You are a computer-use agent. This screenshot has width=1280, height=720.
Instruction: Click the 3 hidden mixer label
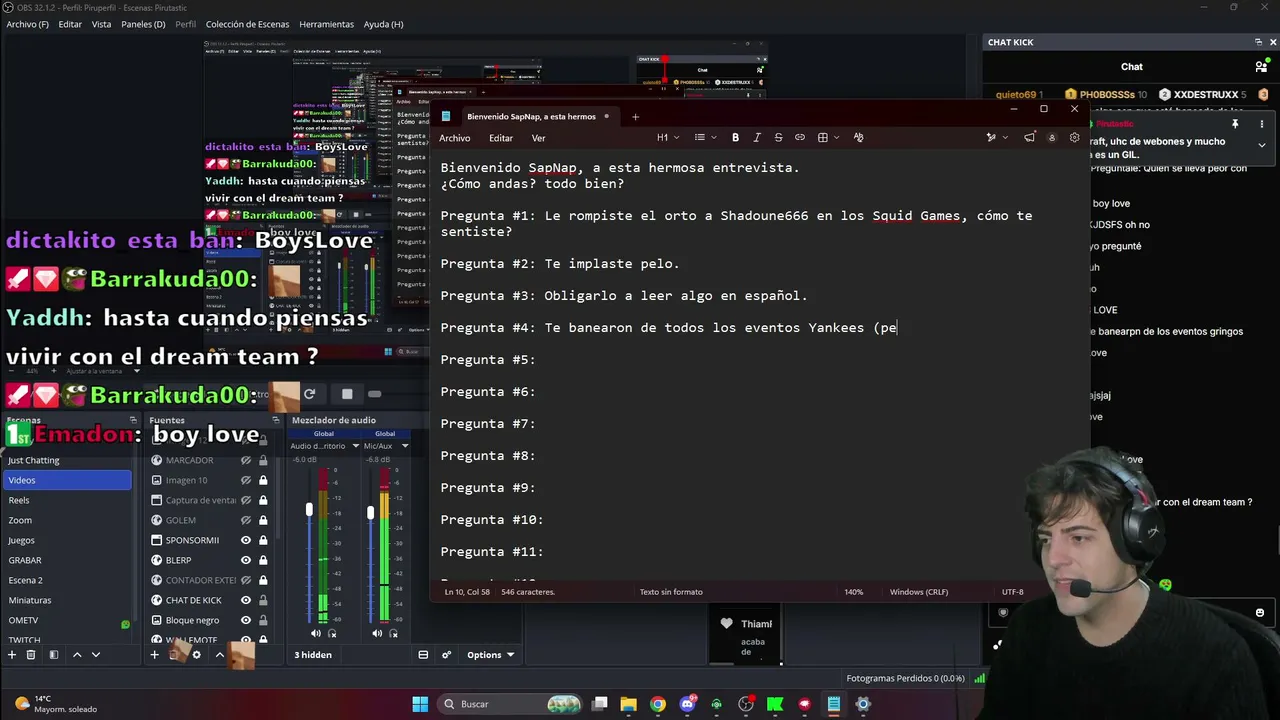pos(313,655)
